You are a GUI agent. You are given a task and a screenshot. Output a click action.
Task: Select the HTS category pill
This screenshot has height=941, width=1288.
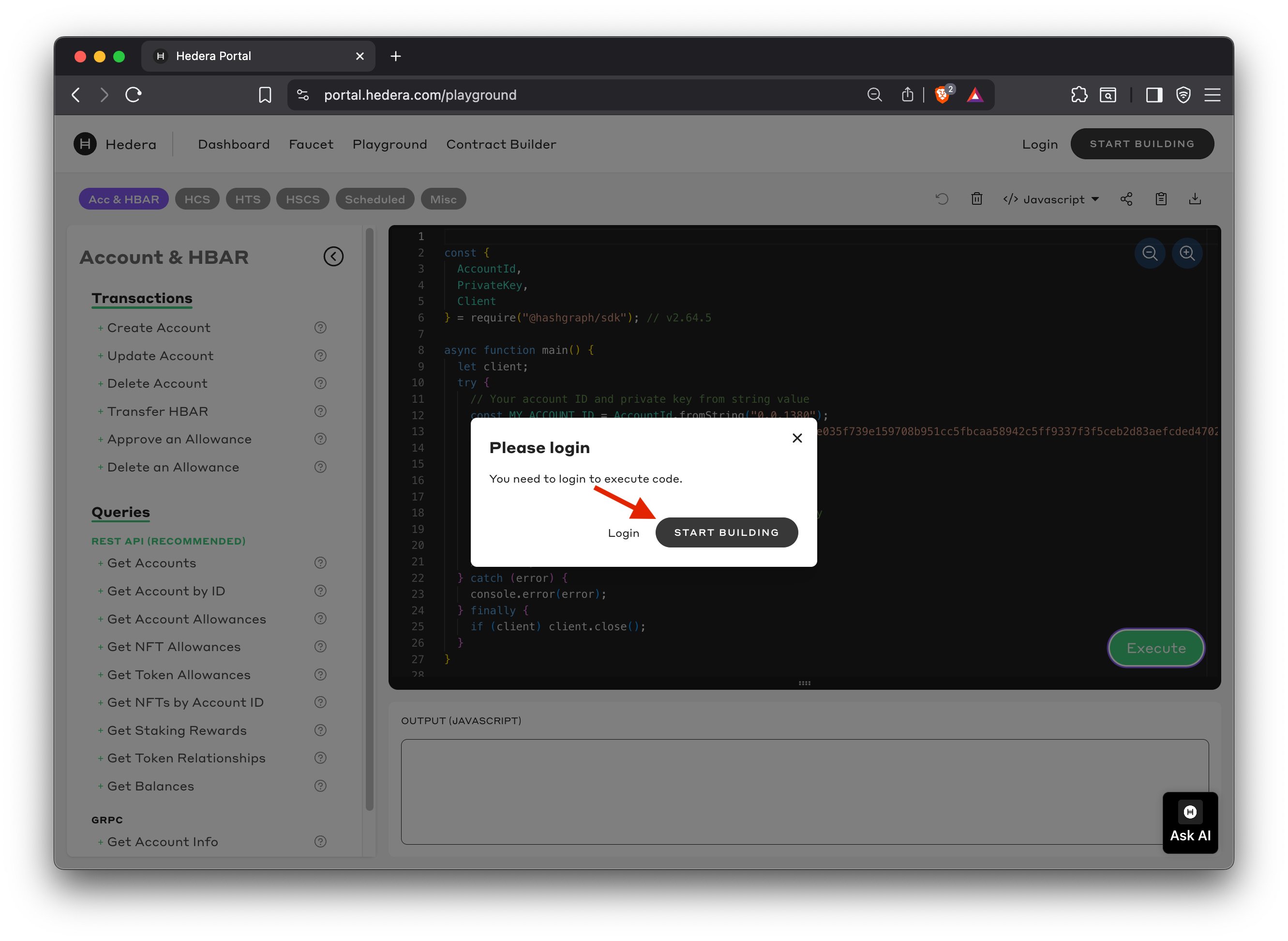pos(248,199)
